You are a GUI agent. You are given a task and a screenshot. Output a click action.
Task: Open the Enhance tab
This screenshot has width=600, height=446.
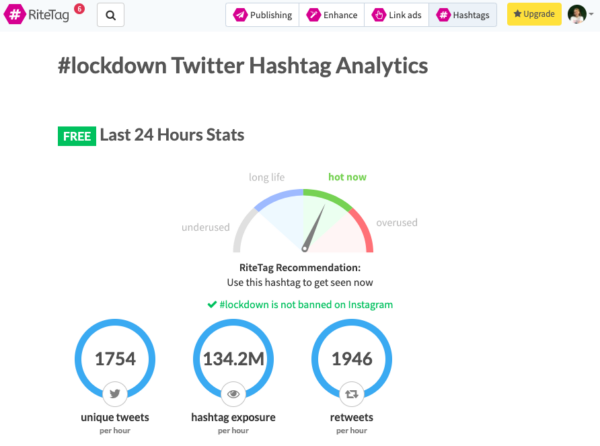(332, 15)
